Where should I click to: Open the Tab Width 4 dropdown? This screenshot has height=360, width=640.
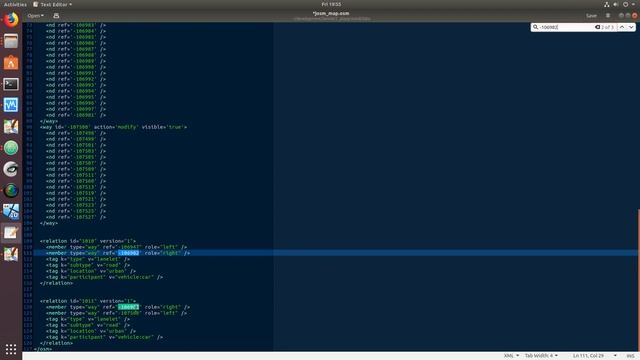click(x=541, y=356)
